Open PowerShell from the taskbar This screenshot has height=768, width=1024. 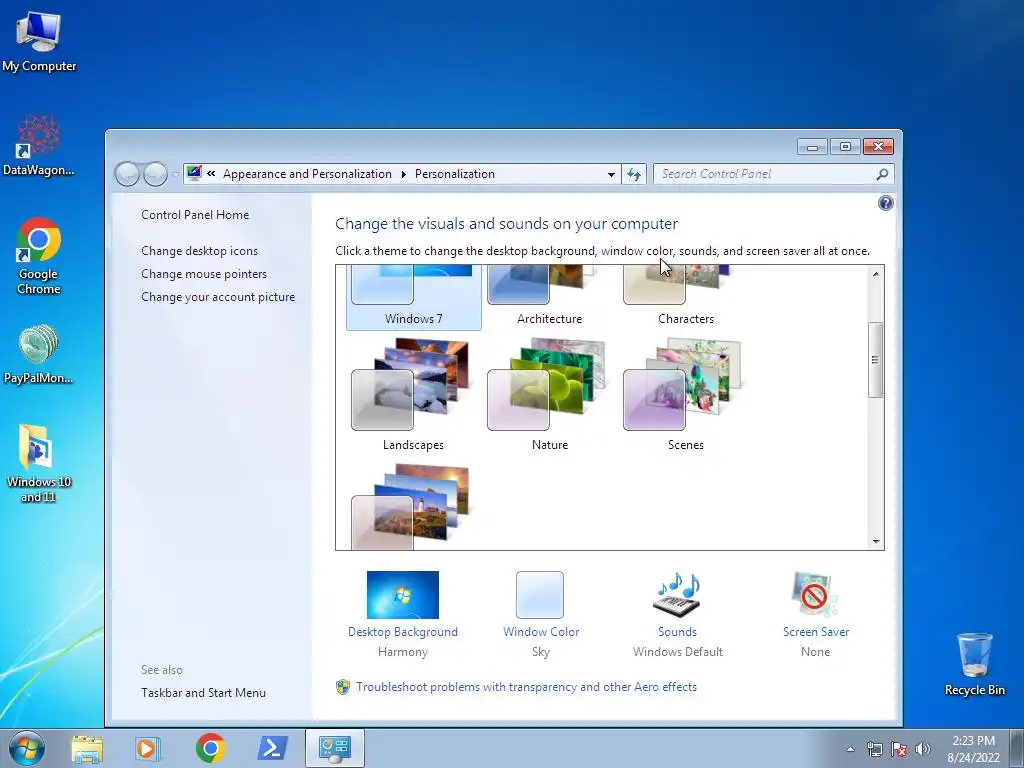272,748
